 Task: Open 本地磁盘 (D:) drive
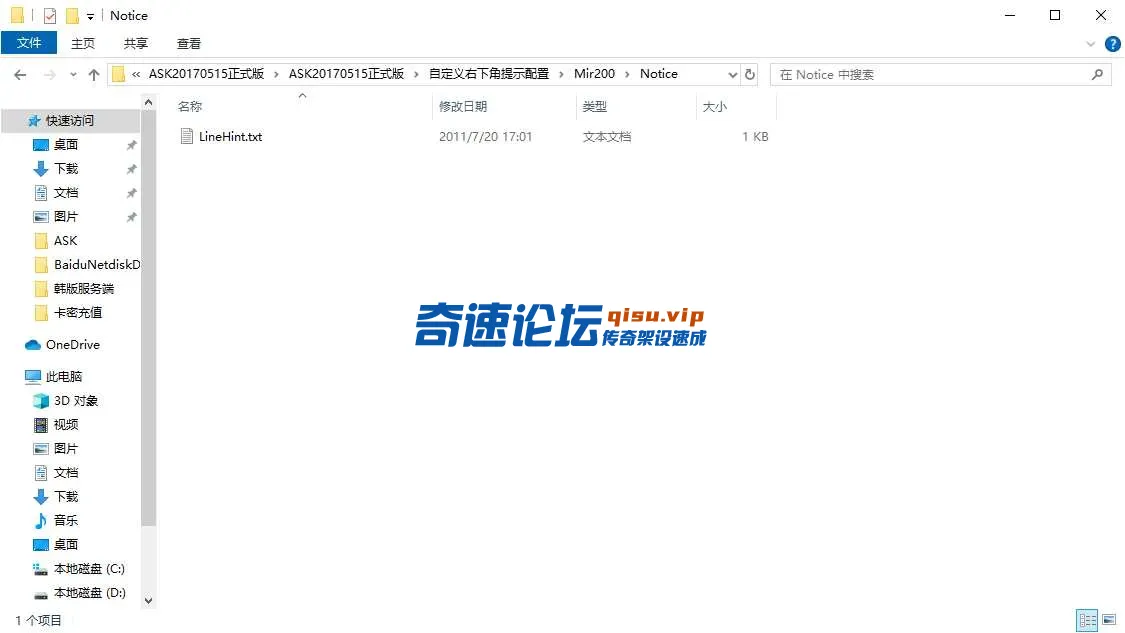89,593
